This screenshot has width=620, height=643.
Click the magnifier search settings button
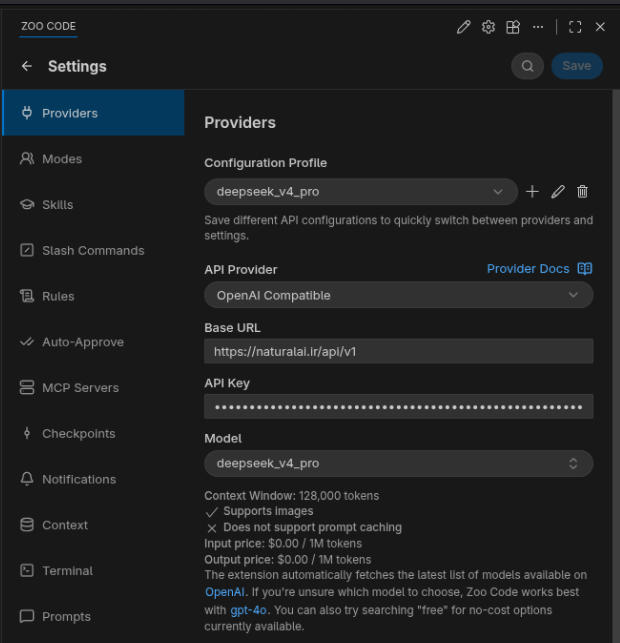pyautogui.click(x=527, y=66)
